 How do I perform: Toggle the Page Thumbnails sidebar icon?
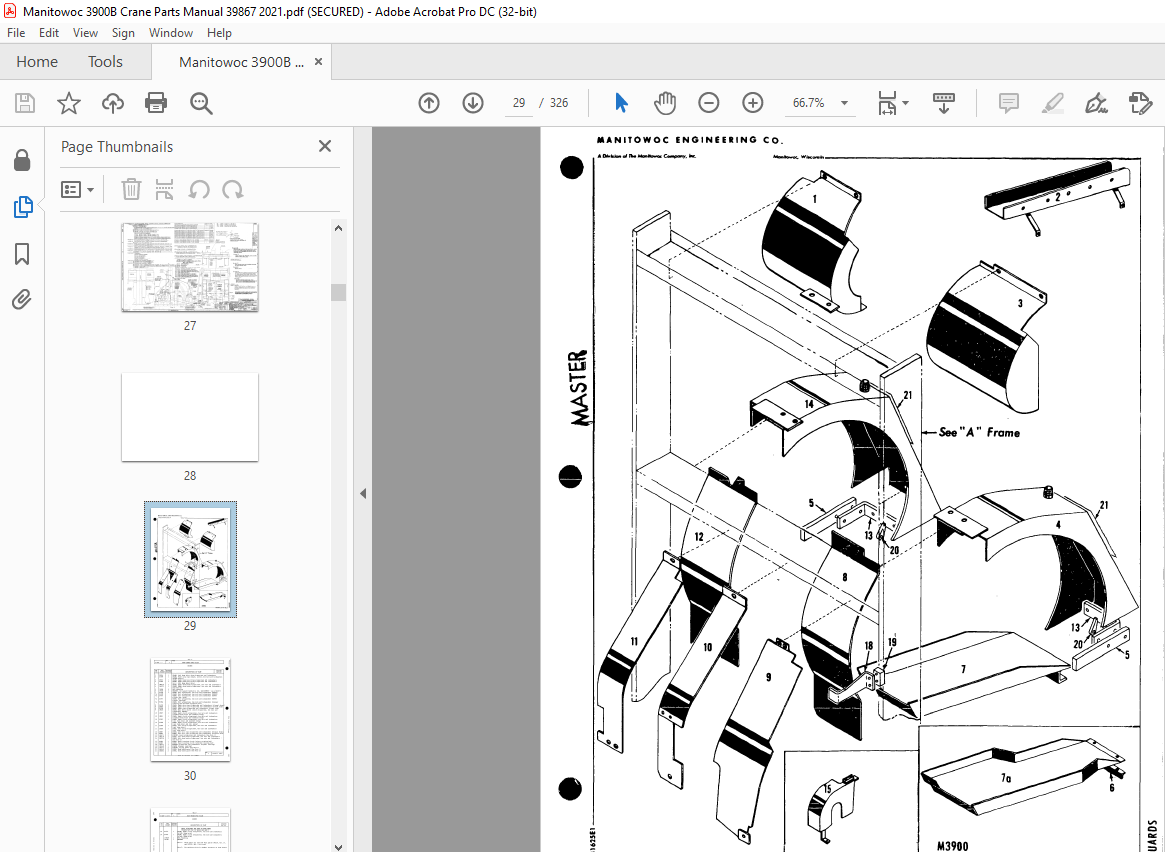22,207
